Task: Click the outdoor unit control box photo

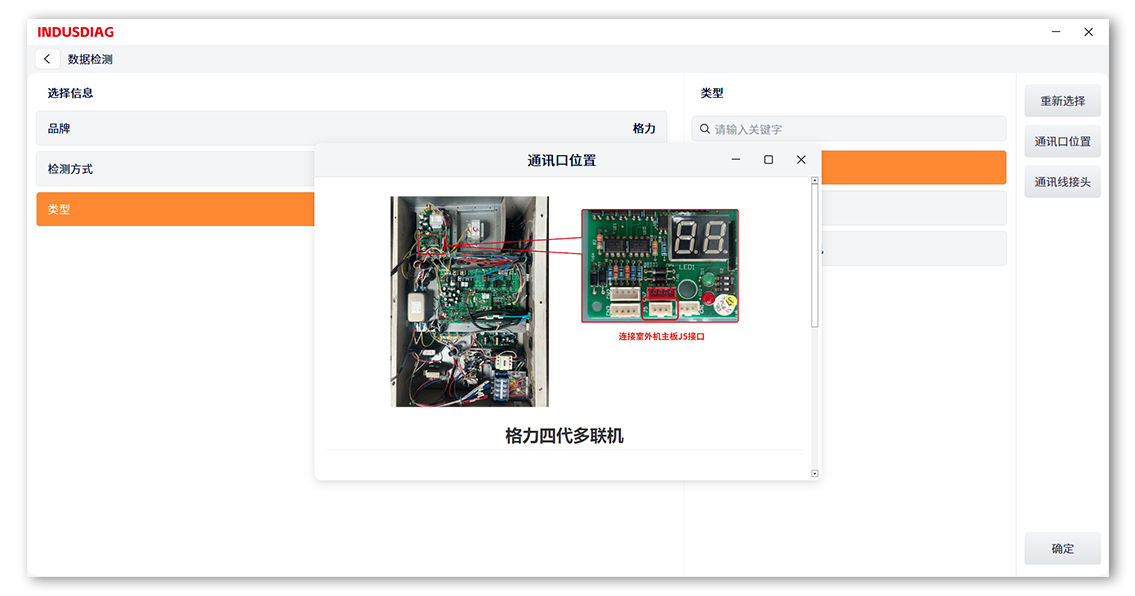Action: tap(470, 301)
